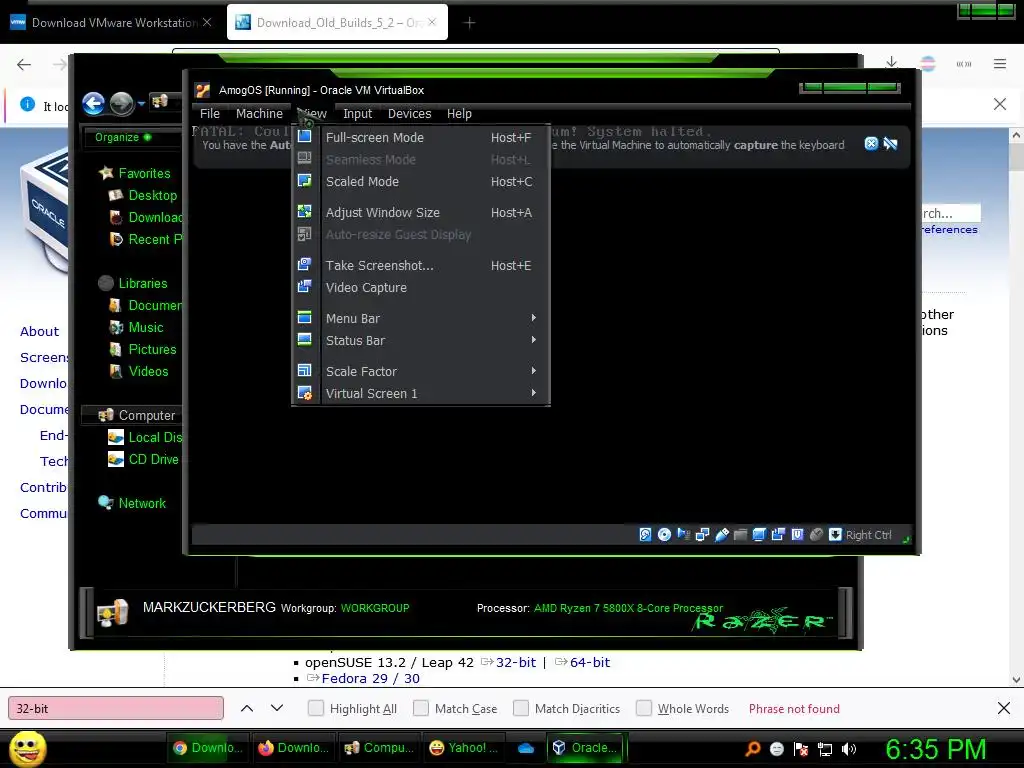
Task: Toggle the Match Diacritics checkbox
Action: (521, 708)
